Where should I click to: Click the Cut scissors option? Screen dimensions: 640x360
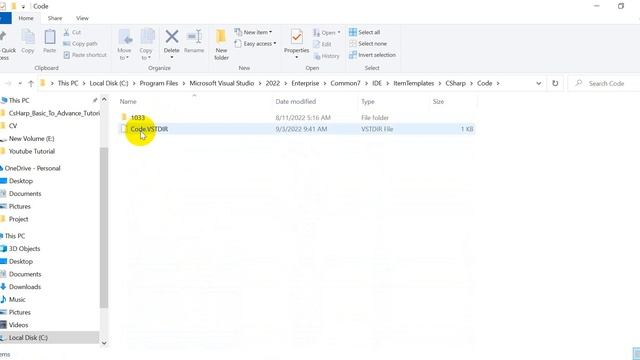pos(72,32)
